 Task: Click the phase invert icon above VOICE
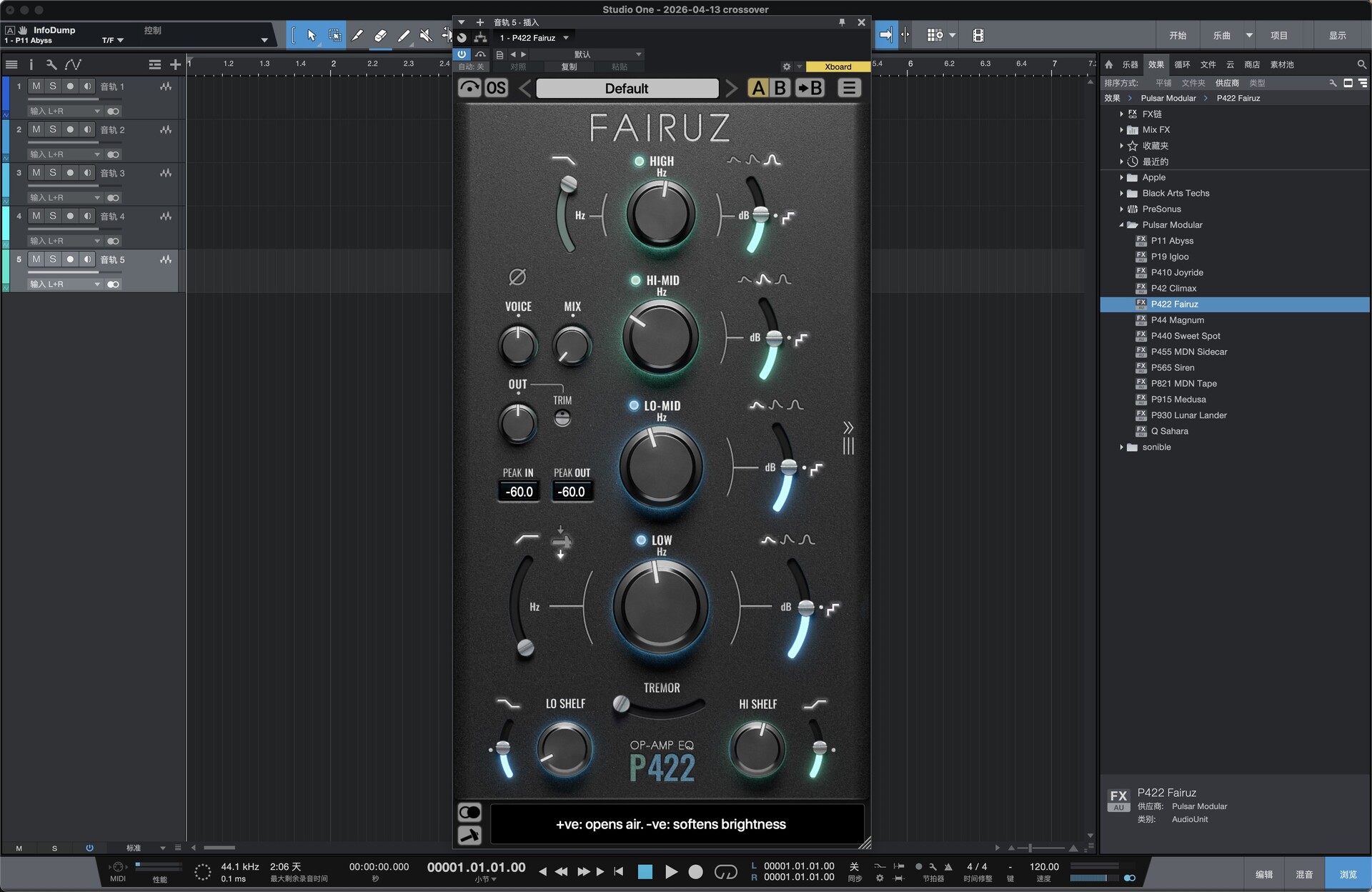tap(517, 277)
